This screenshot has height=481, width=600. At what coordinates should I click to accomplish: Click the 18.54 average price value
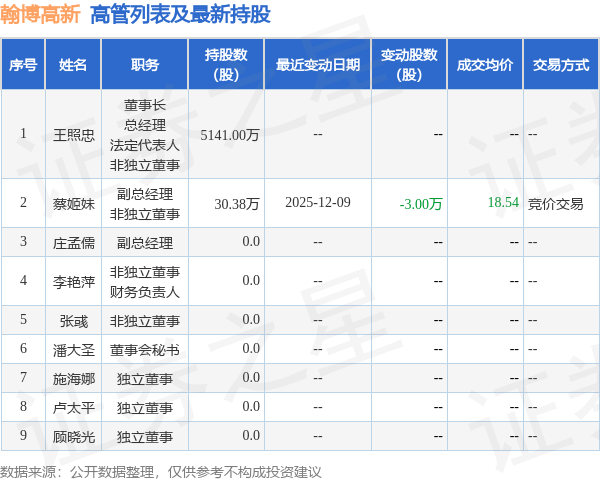503,203
